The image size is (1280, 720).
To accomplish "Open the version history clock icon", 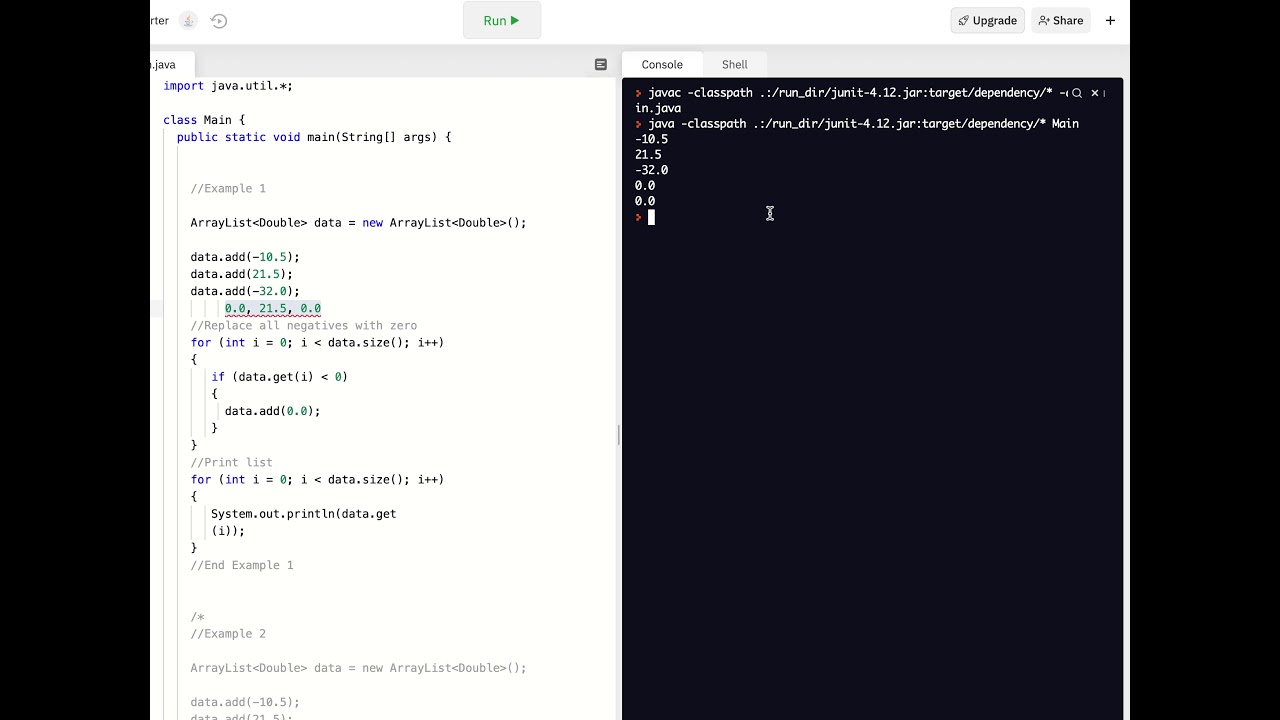I will 219,20.
